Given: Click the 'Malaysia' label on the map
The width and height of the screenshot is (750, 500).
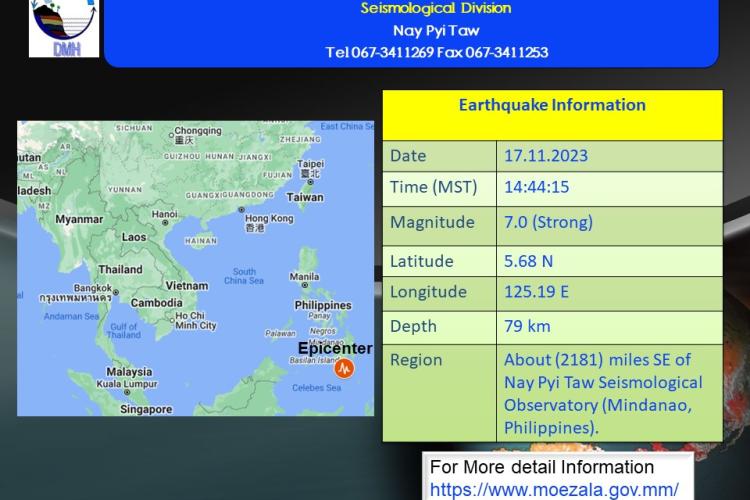Looking at the screenshot, I should coord(129,372).
